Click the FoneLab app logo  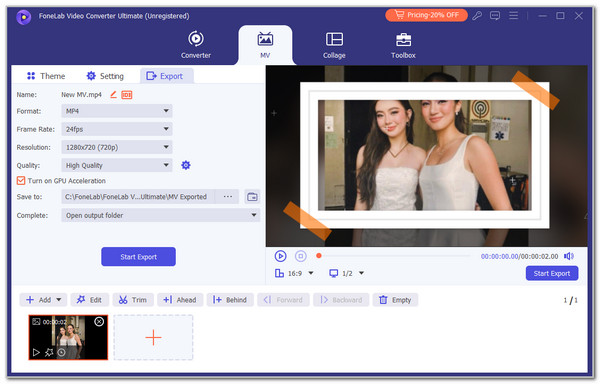click(24, 17)
